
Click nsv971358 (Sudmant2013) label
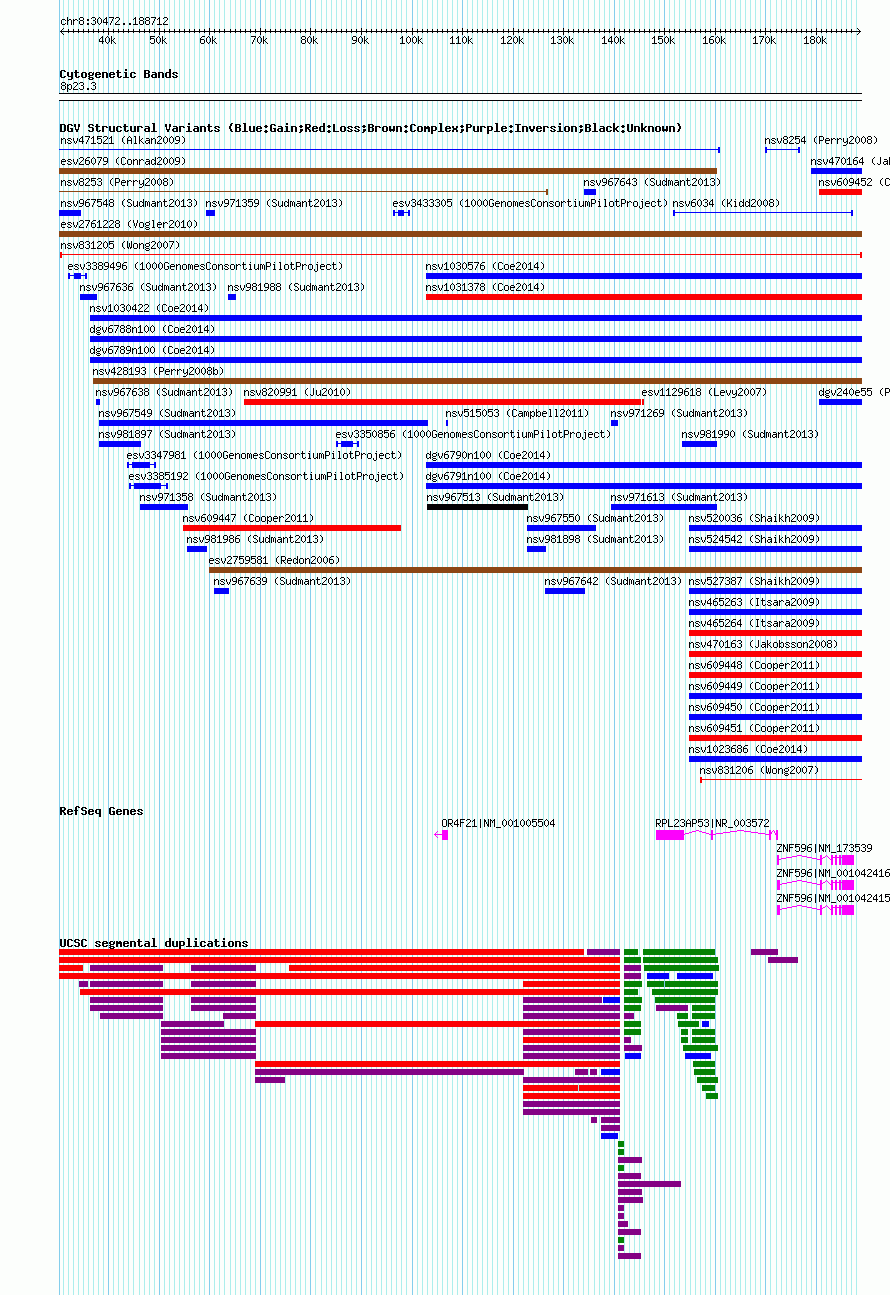(x=209, y=498)
